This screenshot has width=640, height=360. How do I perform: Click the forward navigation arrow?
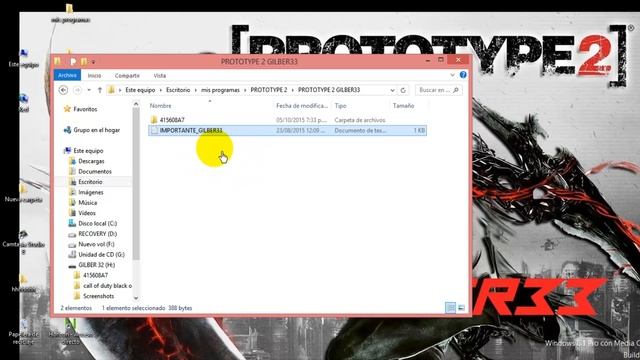77,90
